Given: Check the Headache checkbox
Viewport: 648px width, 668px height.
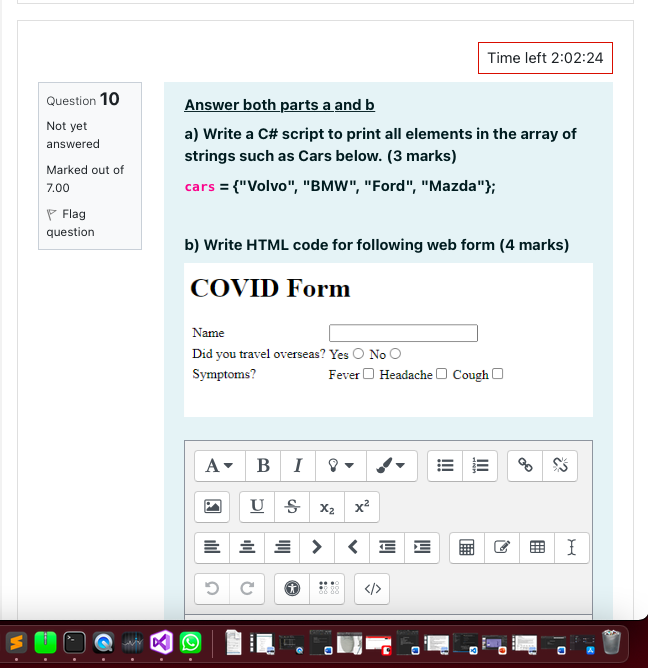Looking at the screenshot, I should coord(442,374).
